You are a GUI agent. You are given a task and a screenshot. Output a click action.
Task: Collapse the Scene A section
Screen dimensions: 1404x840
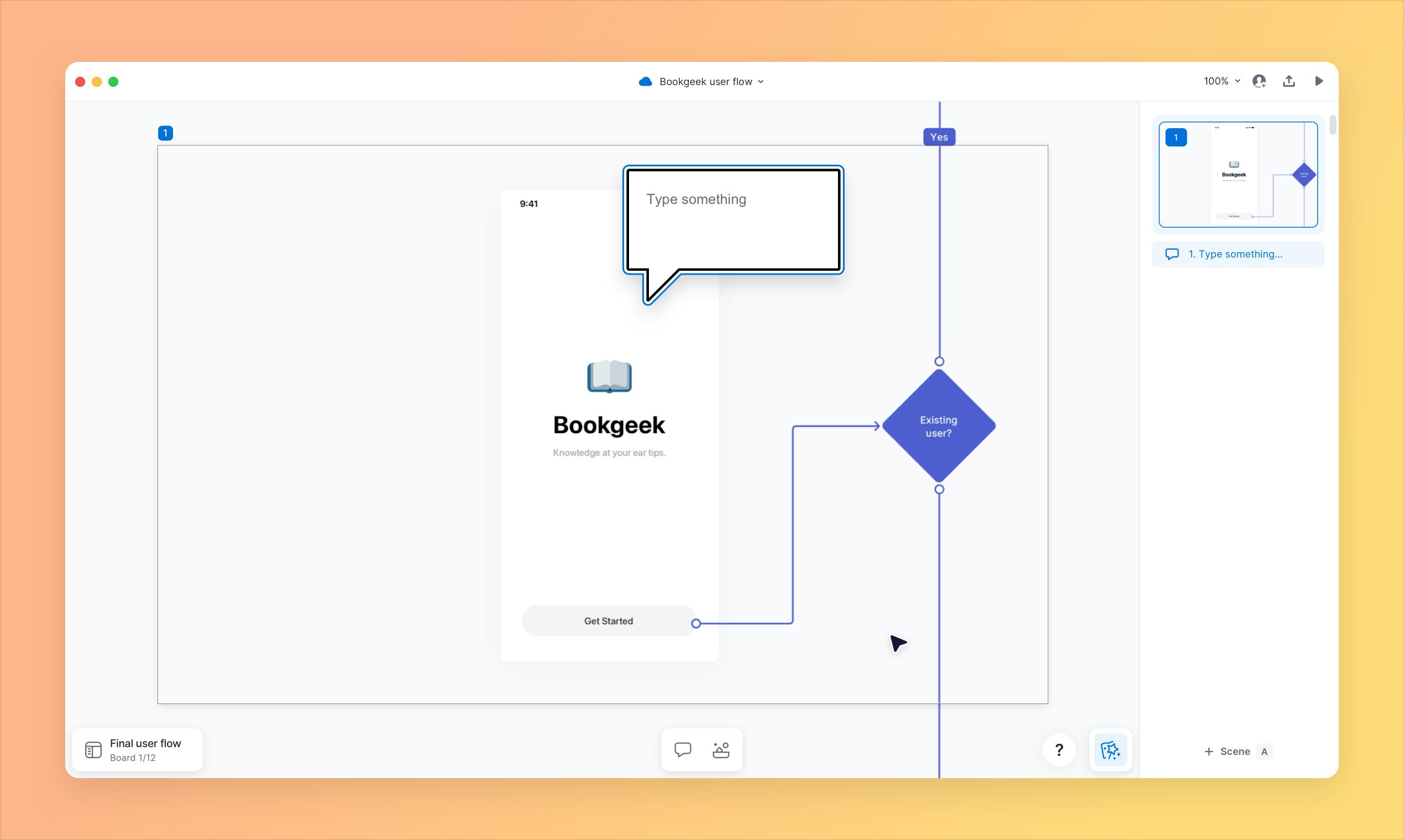[x=1265, y=751]
